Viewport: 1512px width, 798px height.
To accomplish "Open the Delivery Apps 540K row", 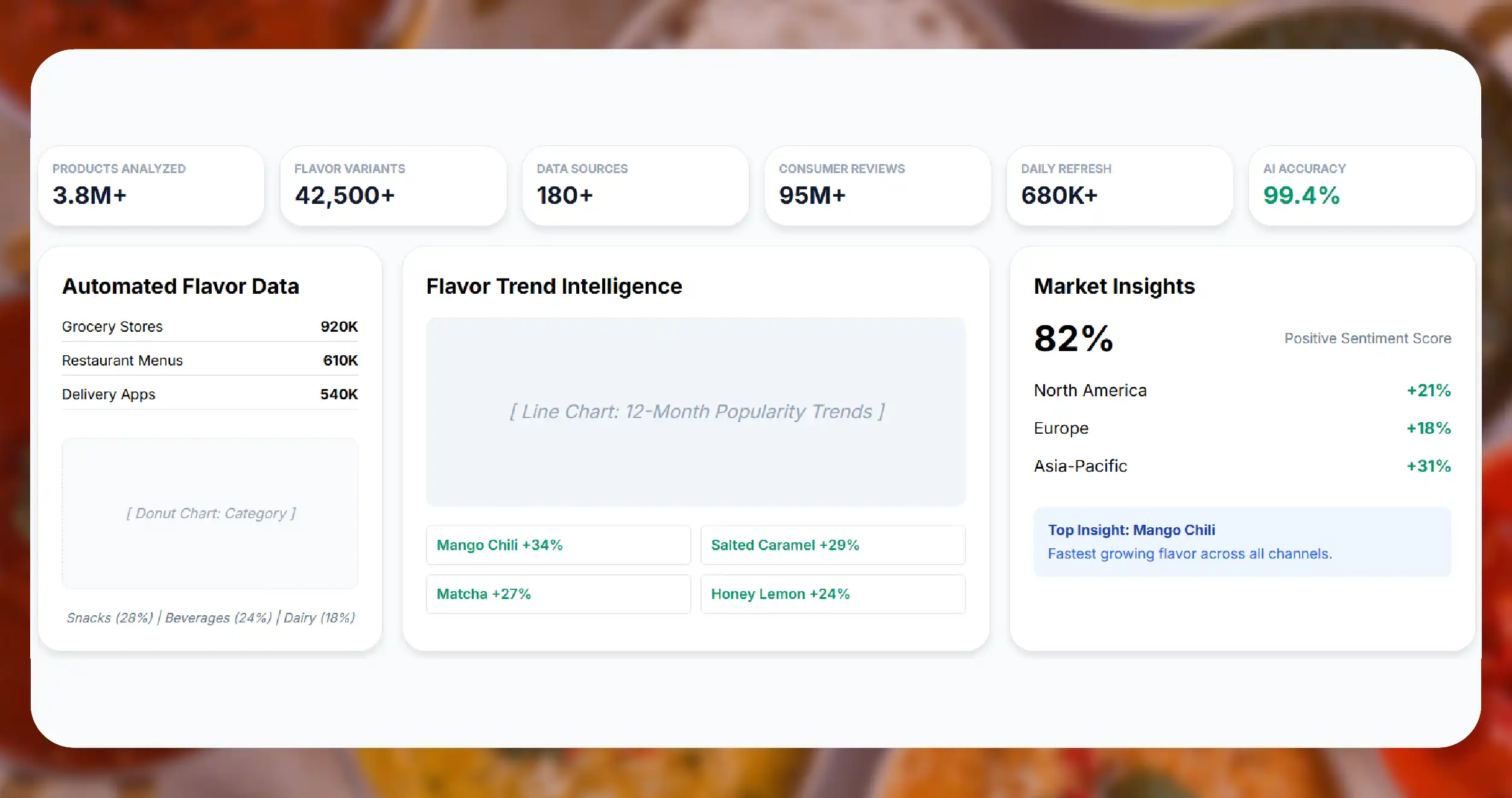I will pos(210,394).
